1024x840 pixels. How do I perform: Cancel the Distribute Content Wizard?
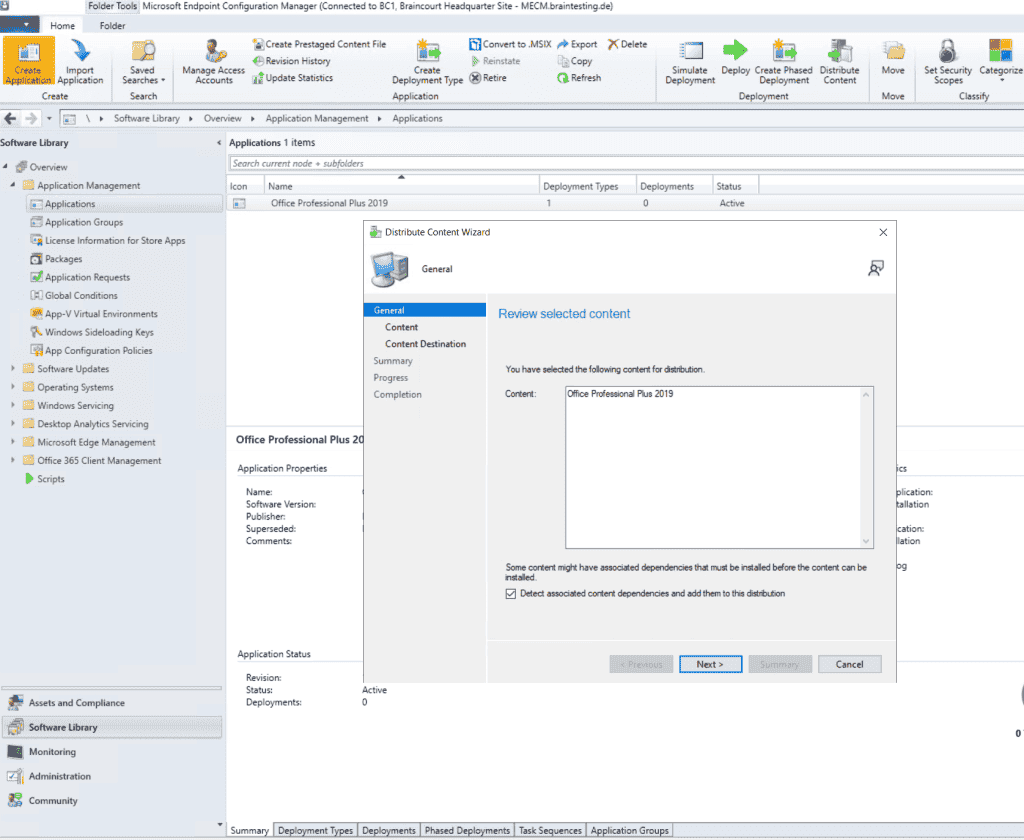[x=849, y=663]
